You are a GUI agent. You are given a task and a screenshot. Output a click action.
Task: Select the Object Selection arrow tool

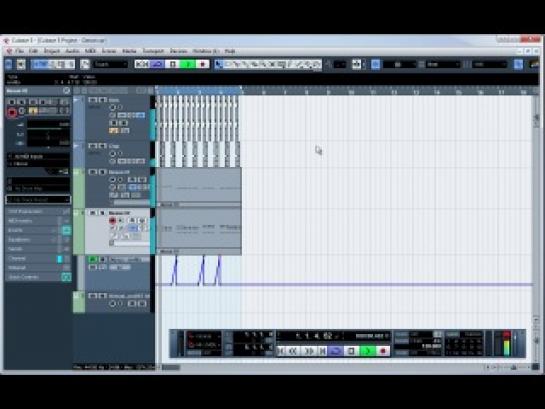click(219, 64)
